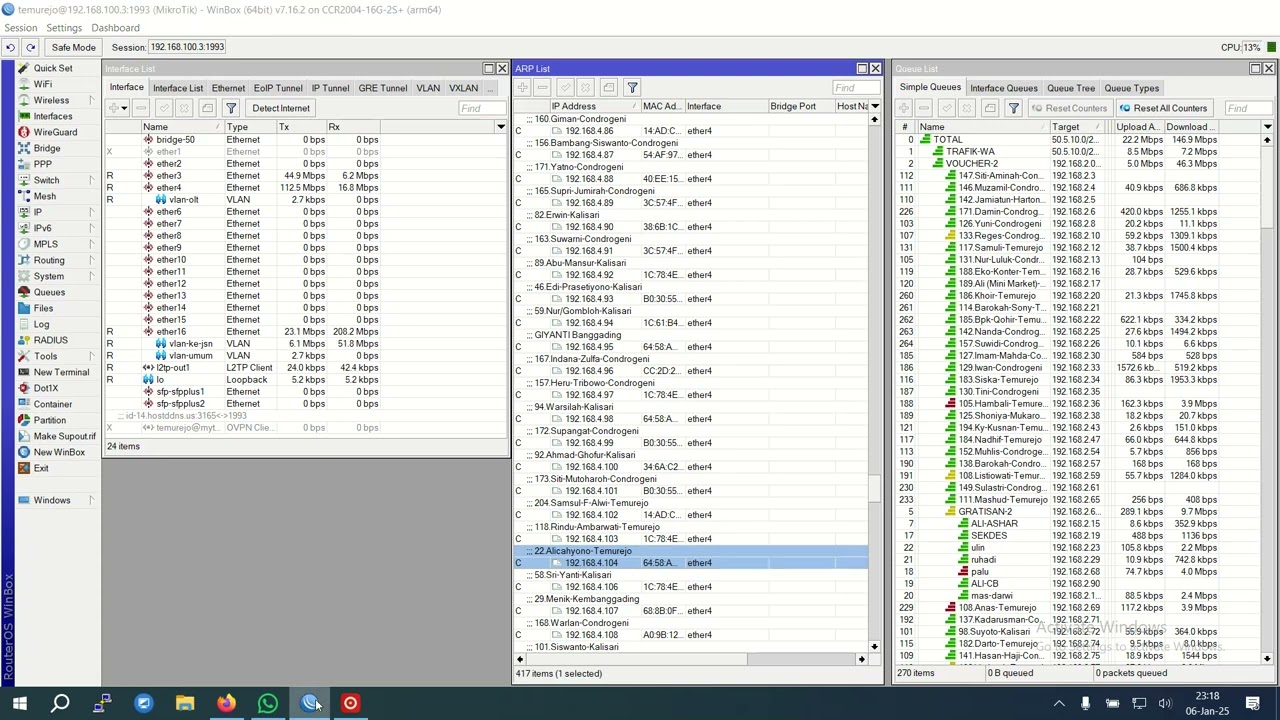Click disable X icon in ARP List toolbar
This screenshot has width=1280, height=720.
pos(587,88)
